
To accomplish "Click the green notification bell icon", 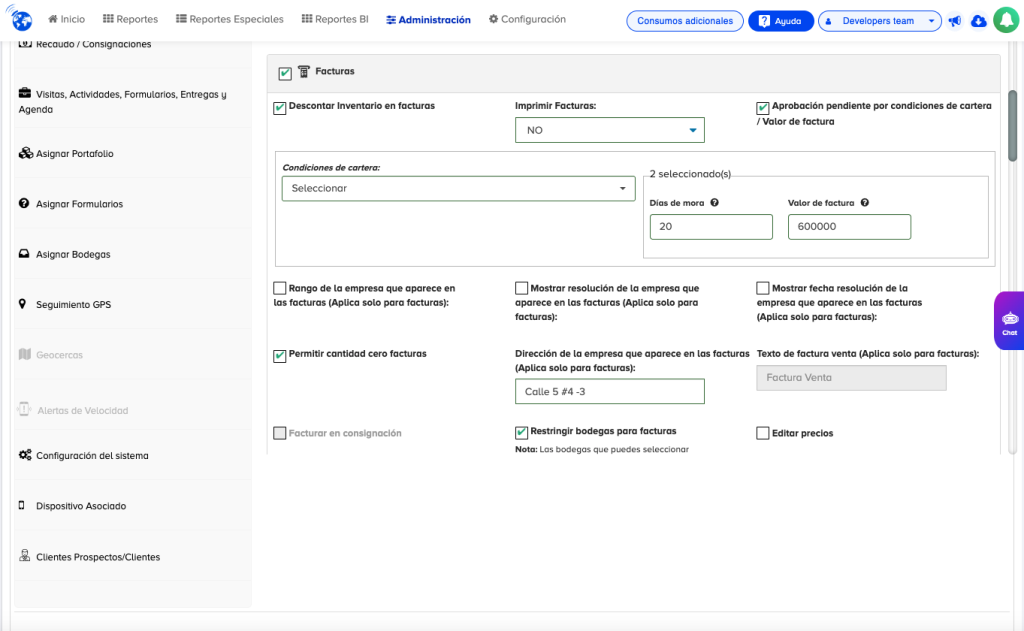I will pyautogui.click(x=1005, y=21).
